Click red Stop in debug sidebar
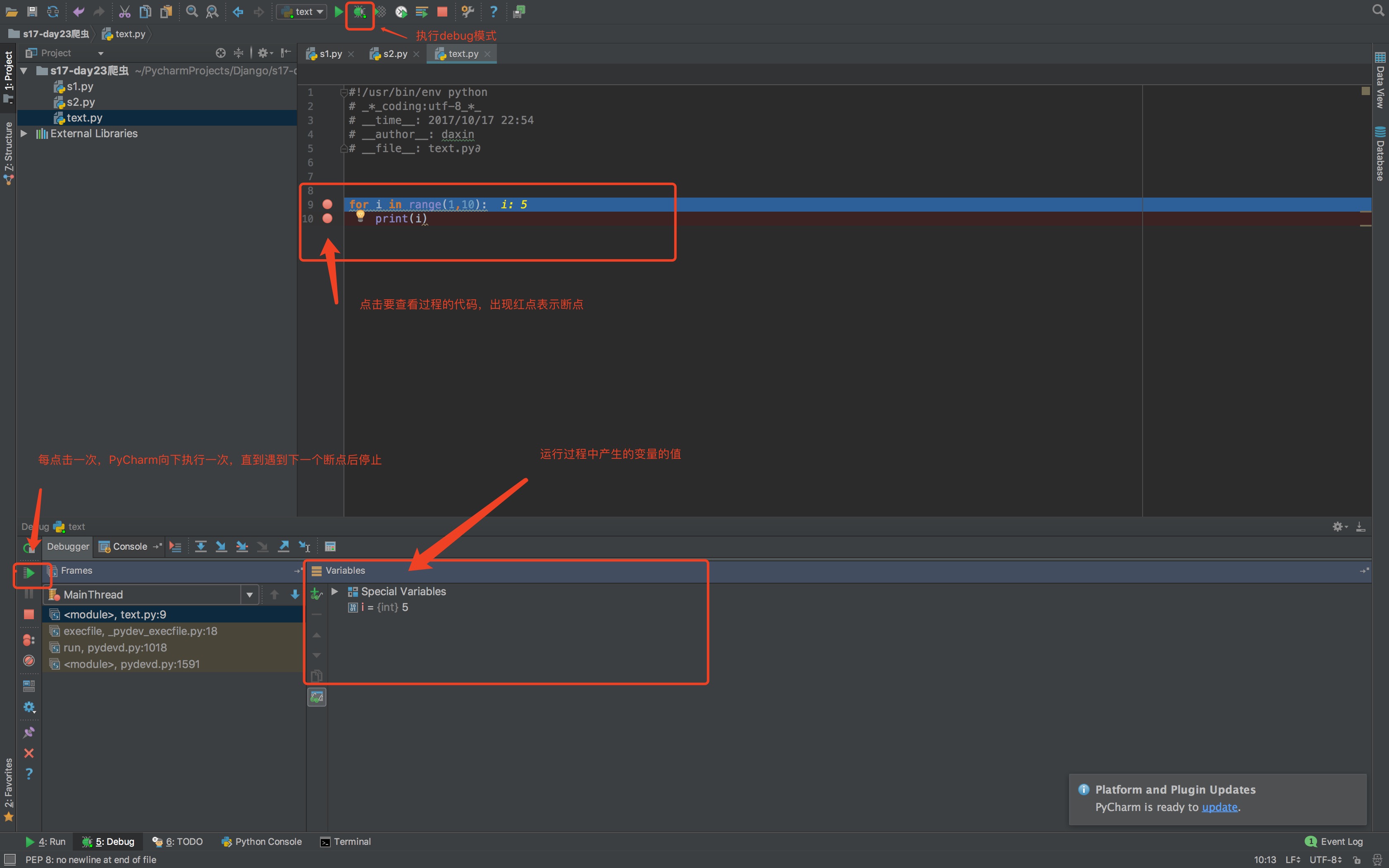Image resolution: width=1389 pixels, height=868 pixels. click(29, 614)
